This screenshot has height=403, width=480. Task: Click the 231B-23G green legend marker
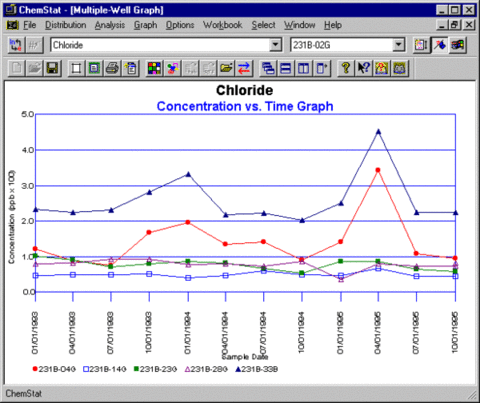(136, 369)
